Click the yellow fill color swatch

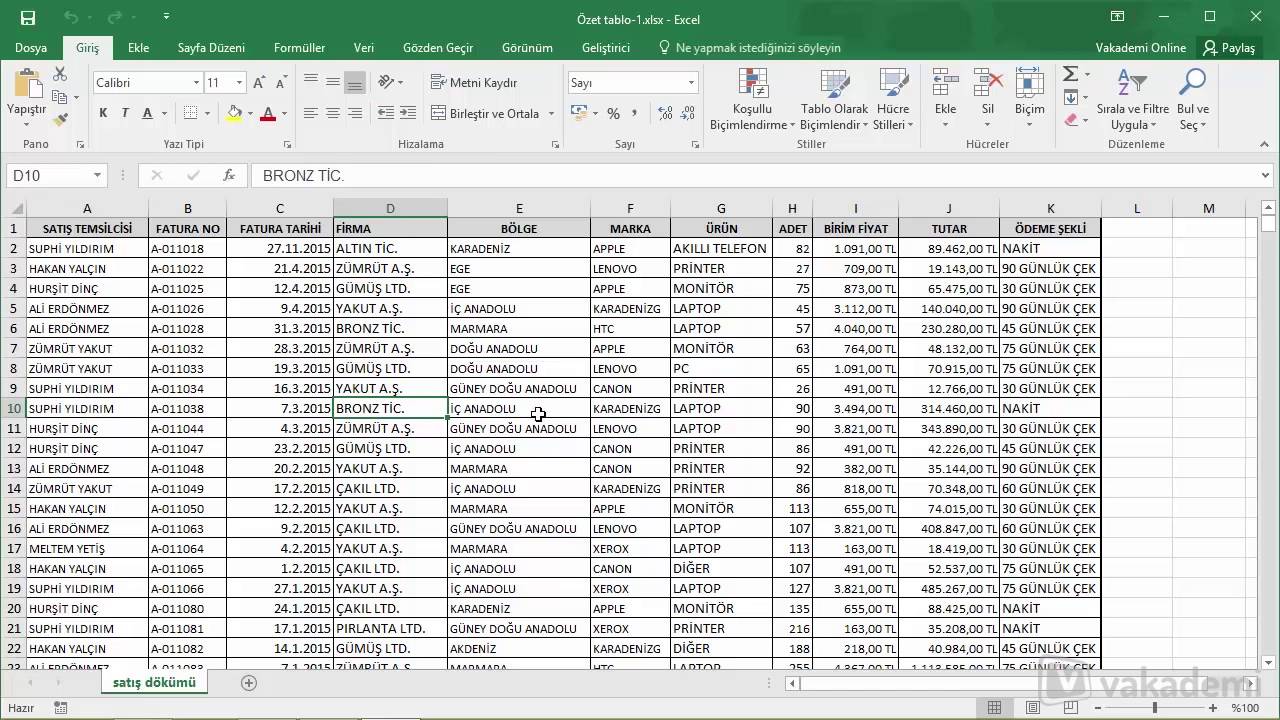click(x=234, y=114)
